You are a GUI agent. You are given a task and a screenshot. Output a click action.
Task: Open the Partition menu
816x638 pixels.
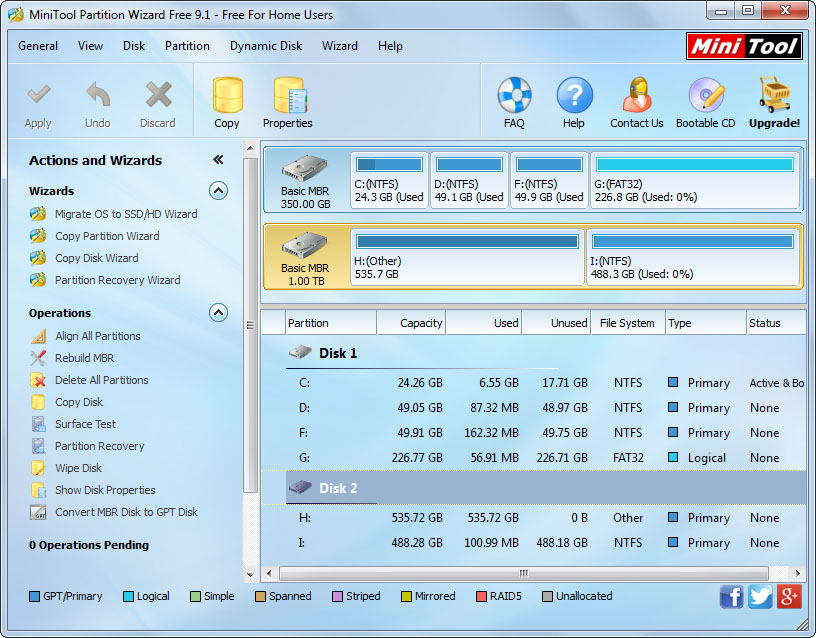(x=187, y=46)
